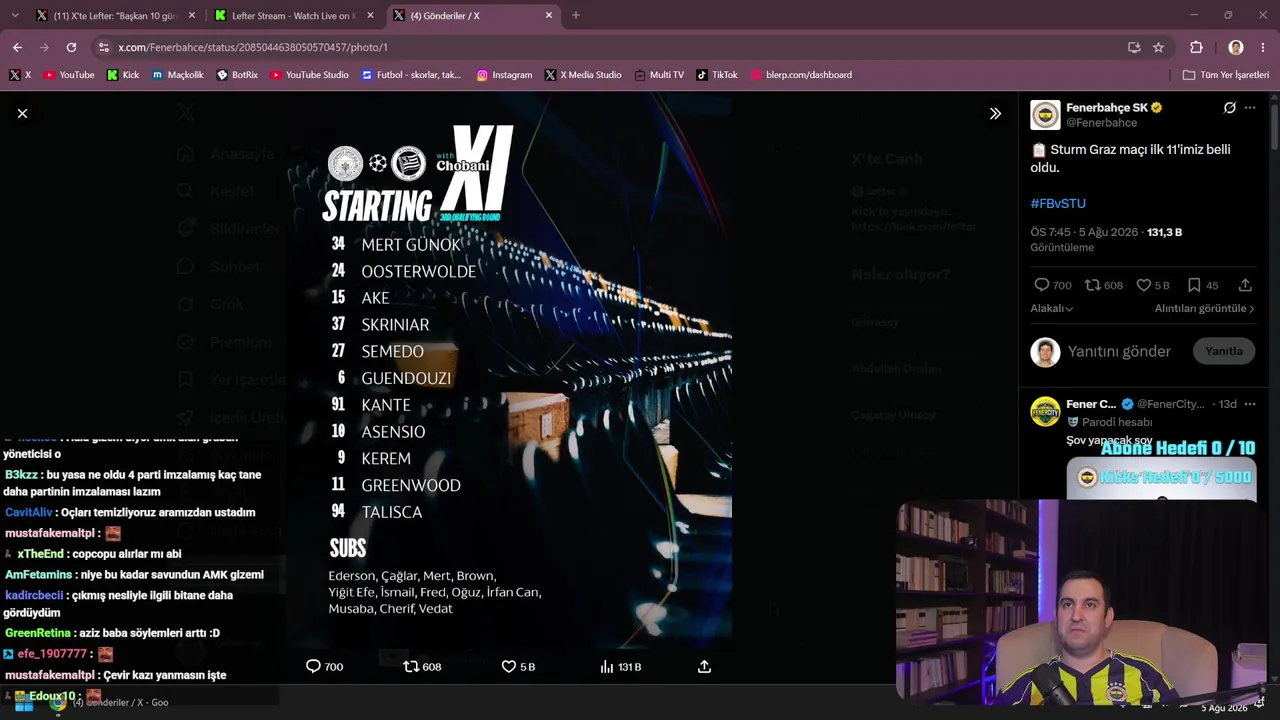Open the tweet timestamp ÖS 7:45 link
The width and height of the screenshot is (1280, 720).
click(x=1084, y=232)
